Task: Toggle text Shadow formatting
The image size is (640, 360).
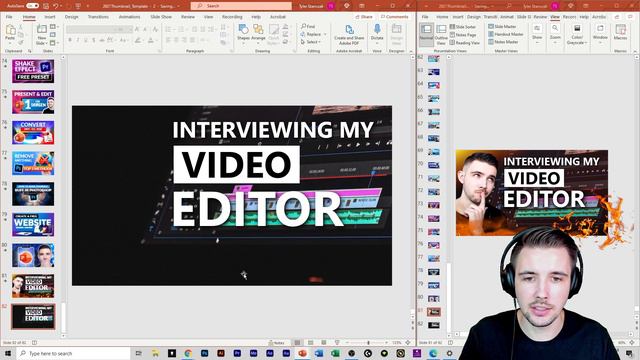Action: point(94,40)
